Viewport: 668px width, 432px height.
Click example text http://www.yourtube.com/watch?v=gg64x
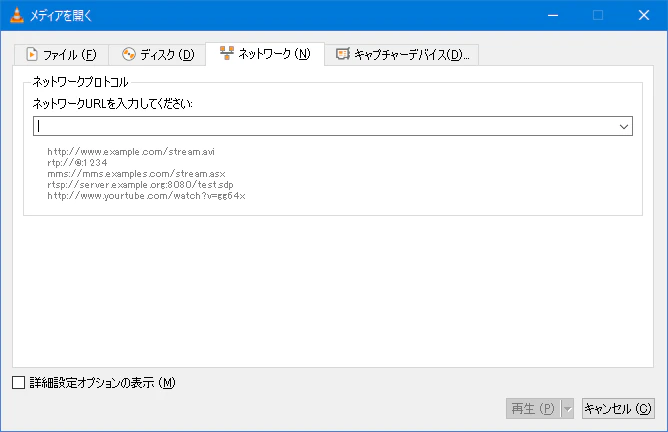coord(147,196)
